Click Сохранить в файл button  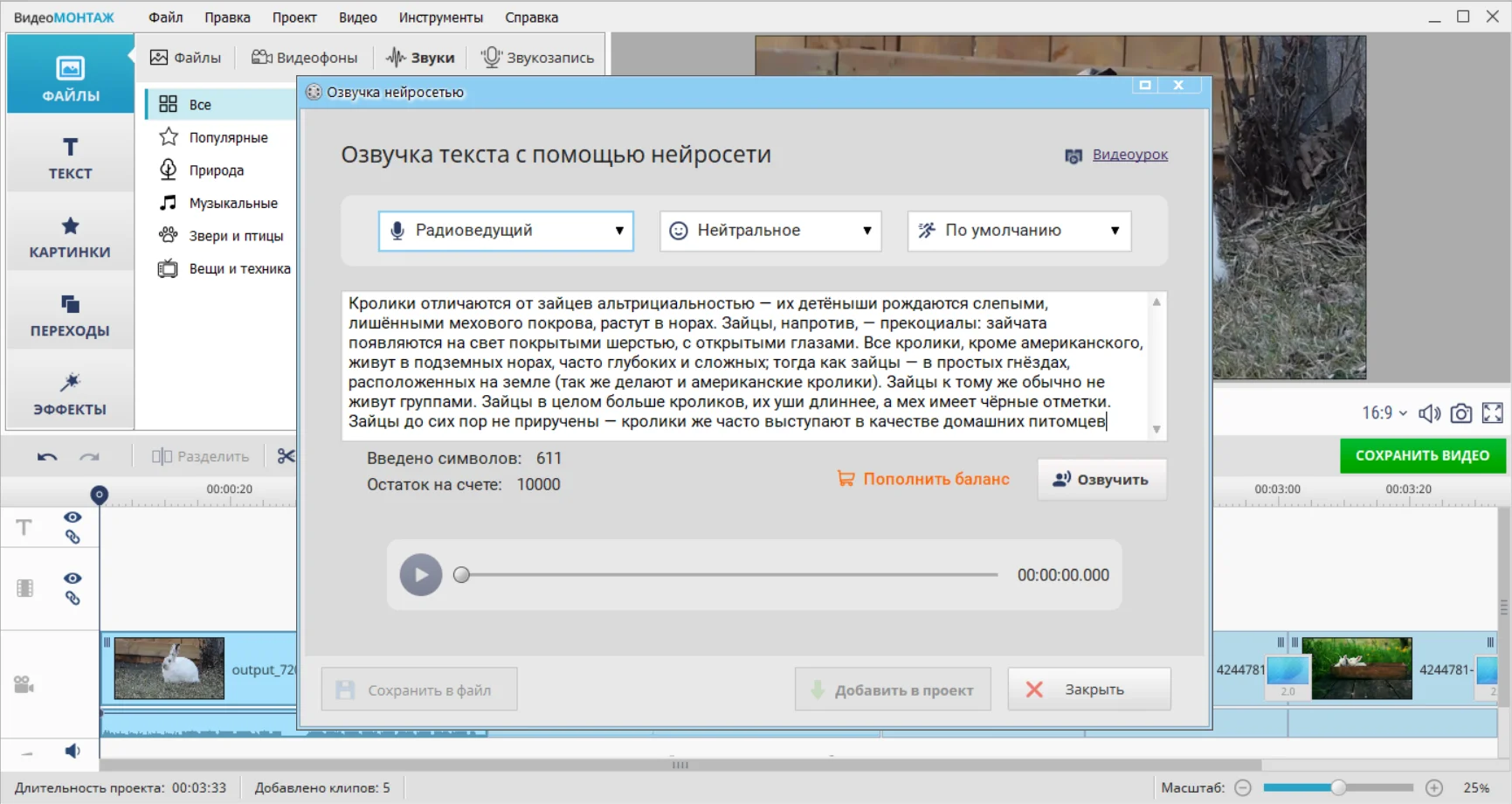click(x=419, y=690)
